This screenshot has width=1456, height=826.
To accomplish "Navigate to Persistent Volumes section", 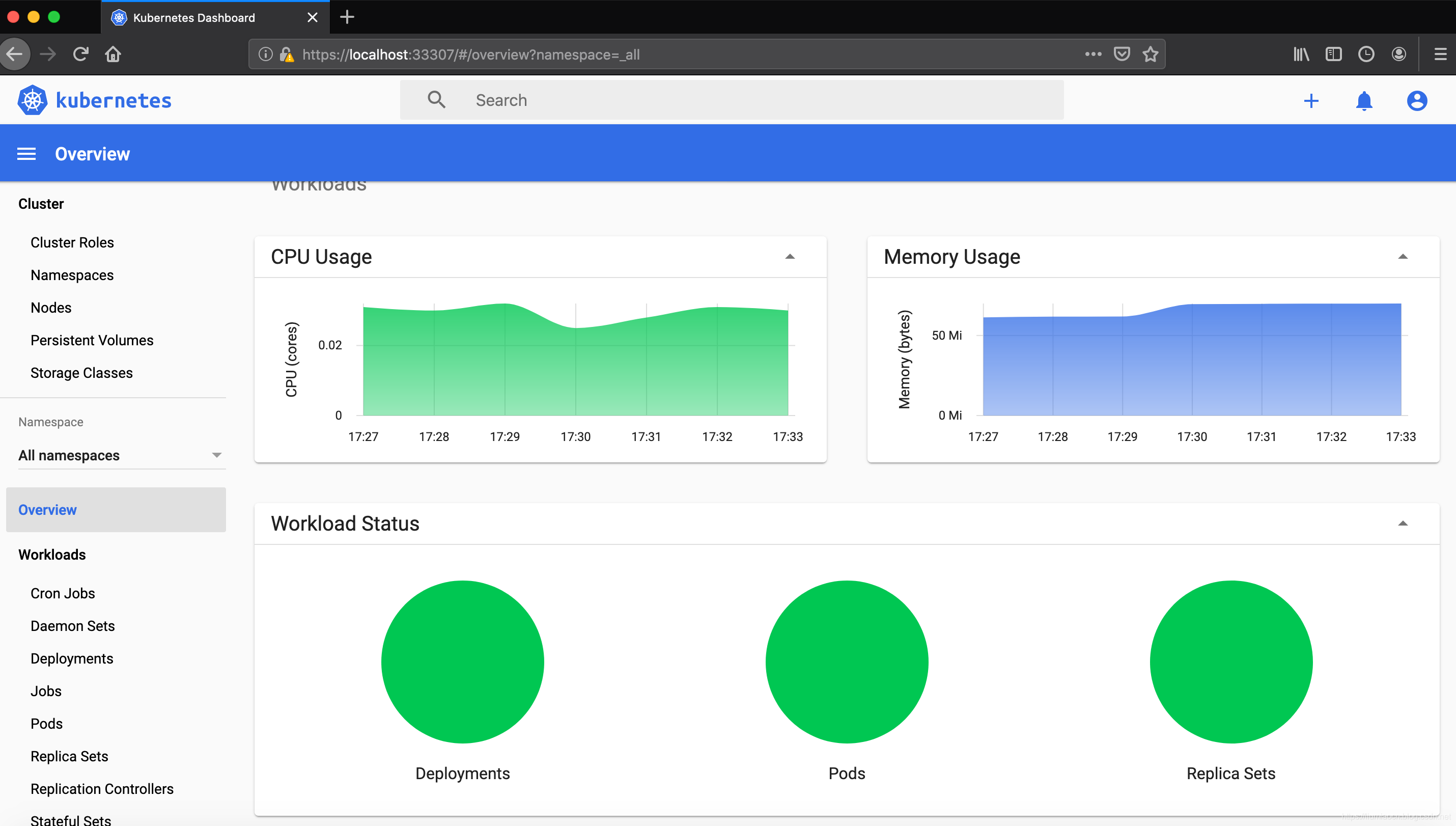I will tap(92, 340).
